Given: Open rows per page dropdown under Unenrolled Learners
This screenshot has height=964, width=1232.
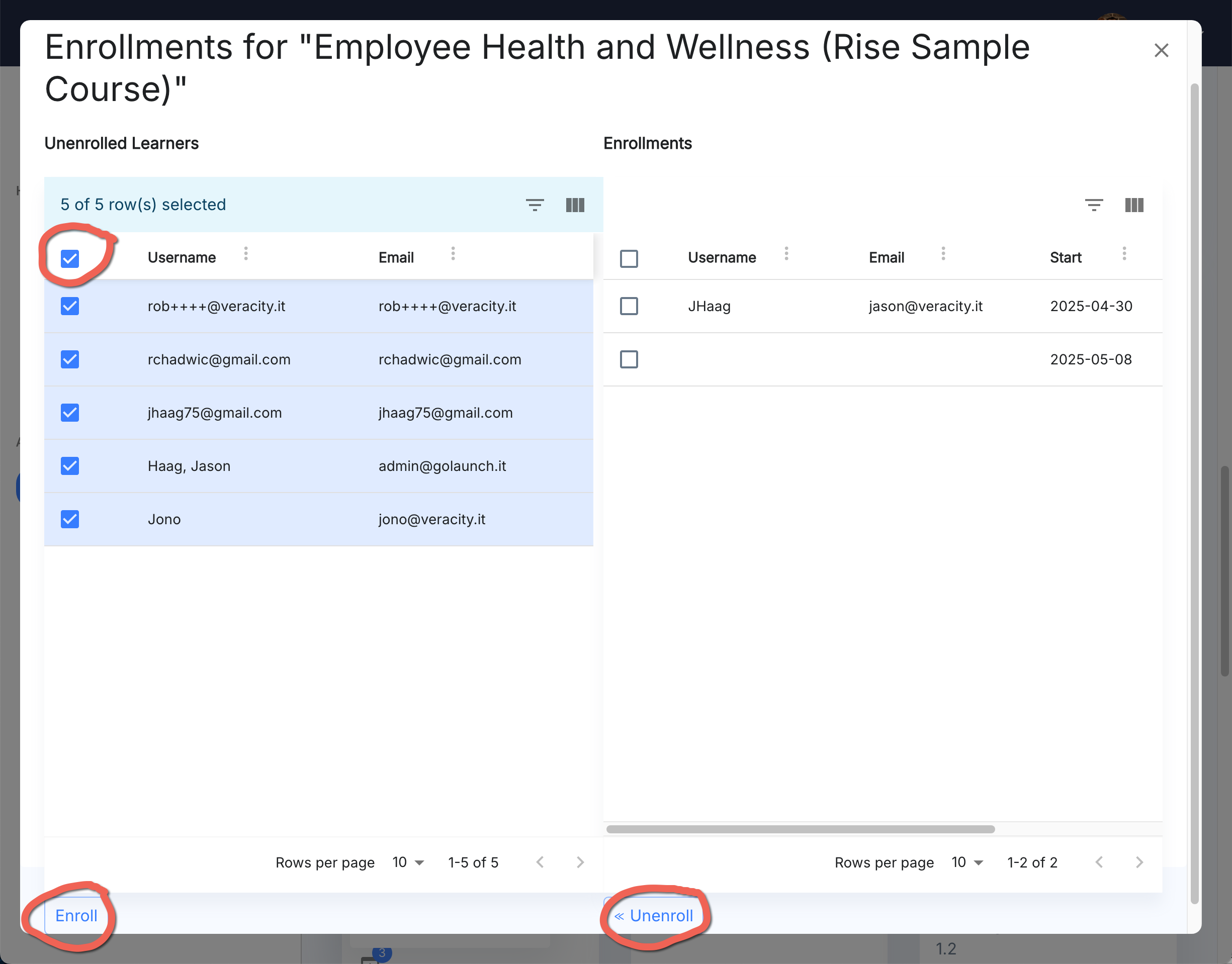Looking at the screenshot, I should [408, 862].
